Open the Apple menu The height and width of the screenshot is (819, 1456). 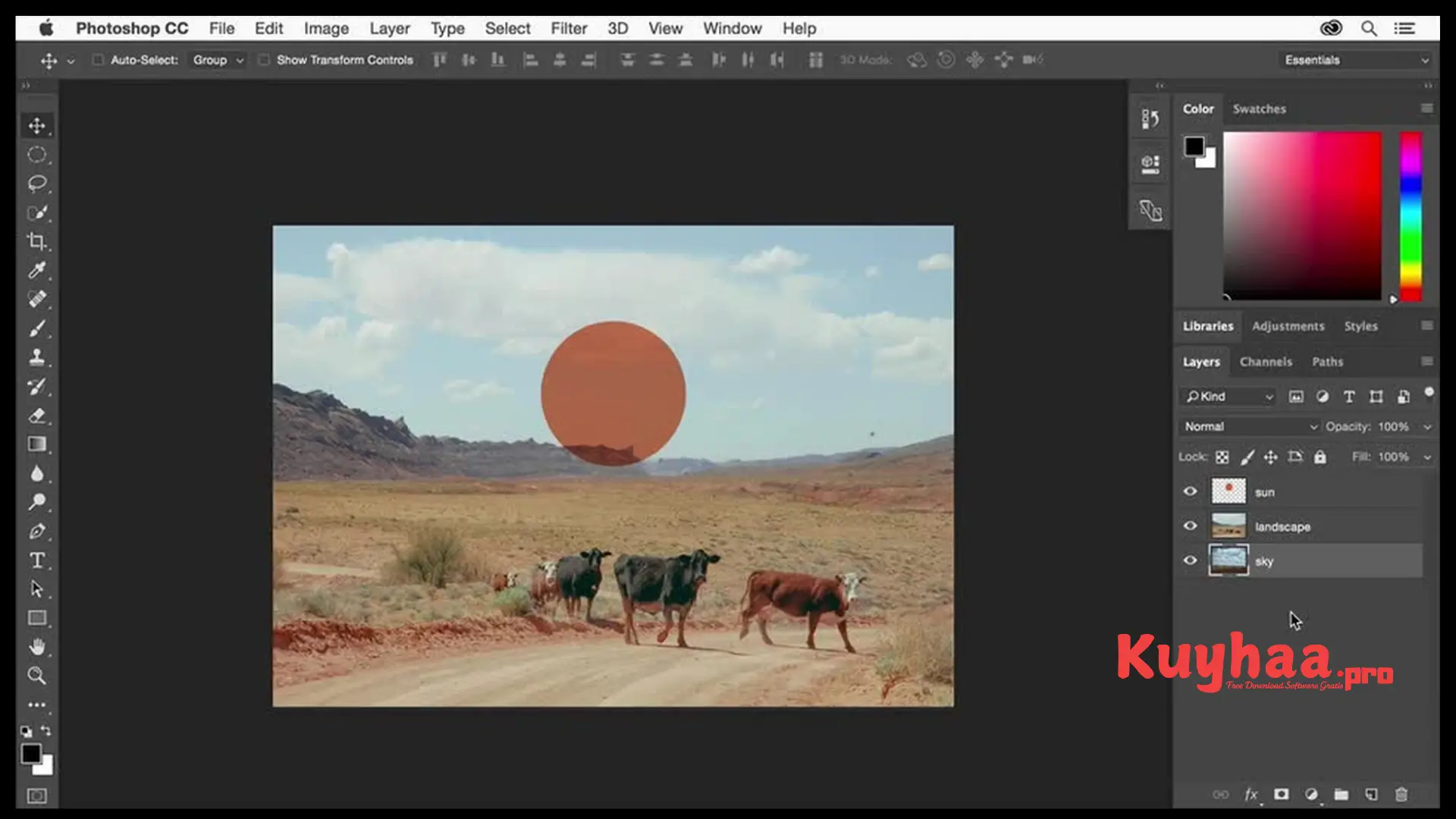click(x=46, y=28)
